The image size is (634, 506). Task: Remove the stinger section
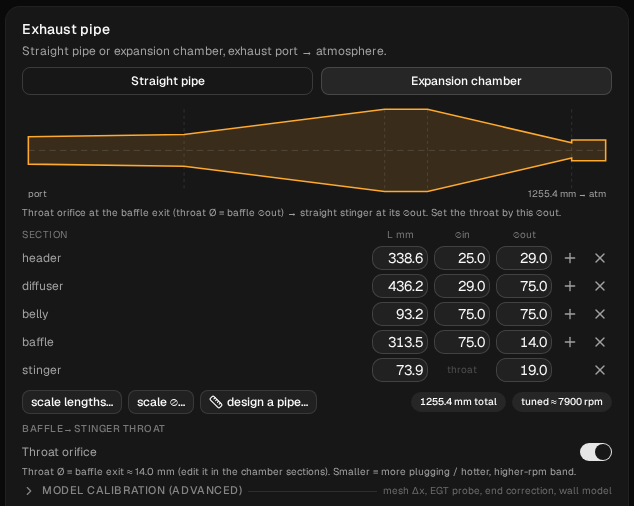pos(600,370)
